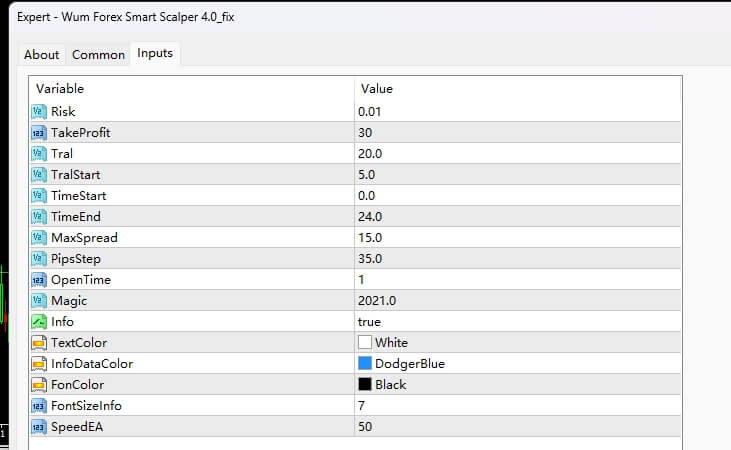Open the DodgerBlue color name dropdown
The width and height of the screenshot is (731, 450).
pyautogui.click(x=410, y=363)
